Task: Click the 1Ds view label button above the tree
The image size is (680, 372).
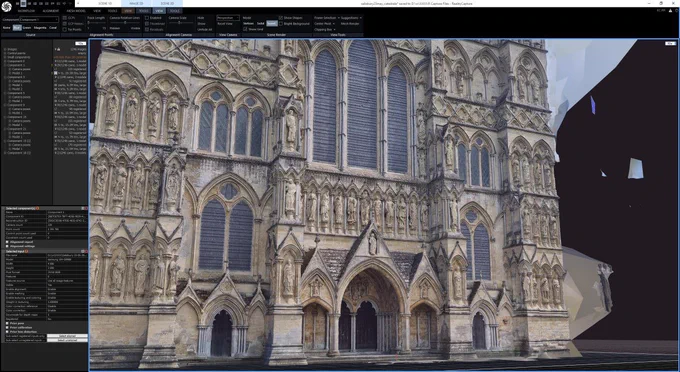Action: point(81,43)
